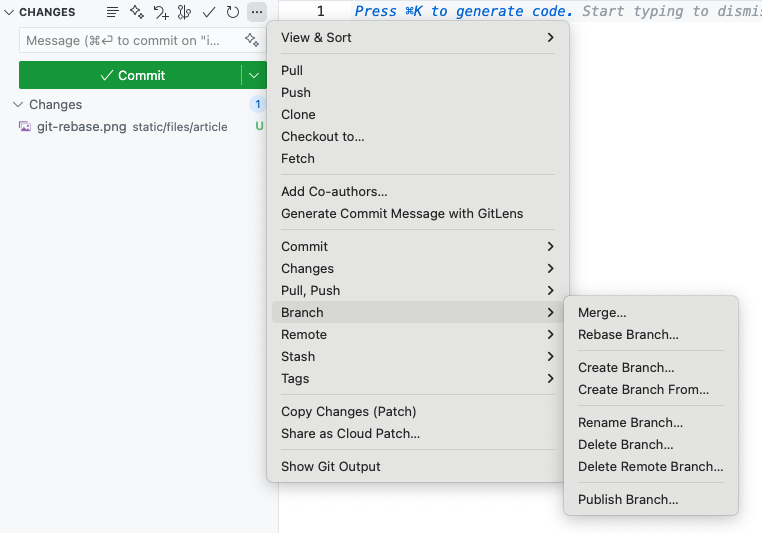The image size is (762, 533).
Task: Select the highlighted Branch menu entry
Action: (x=418, y=312)
